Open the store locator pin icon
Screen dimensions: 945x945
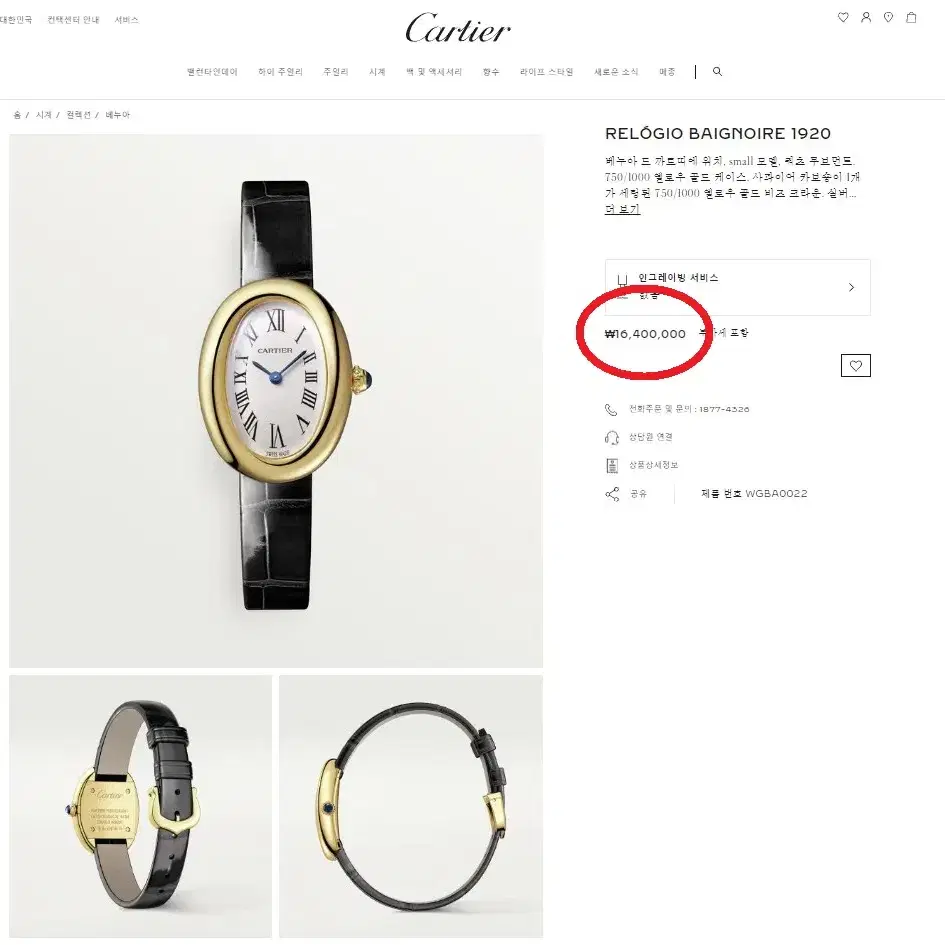click(x=888, y=17)
